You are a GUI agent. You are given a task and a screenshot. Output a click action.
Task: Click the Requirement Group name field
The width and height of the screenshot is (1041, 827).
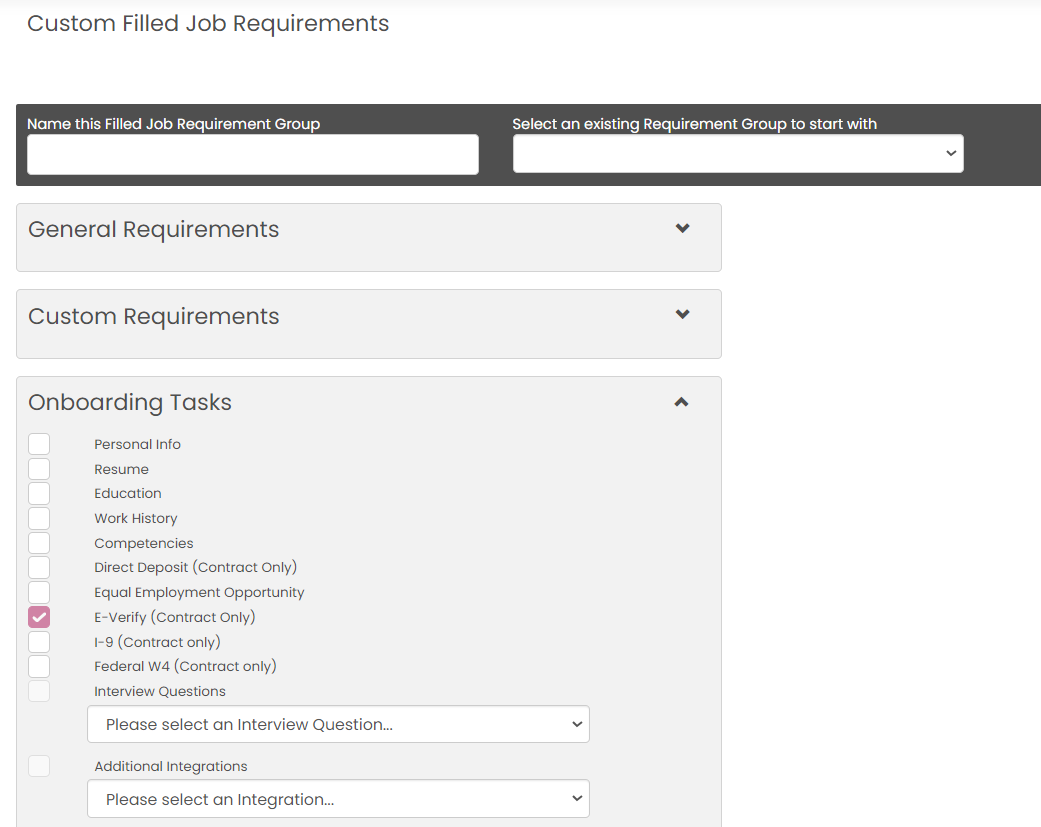coord(253,154)
